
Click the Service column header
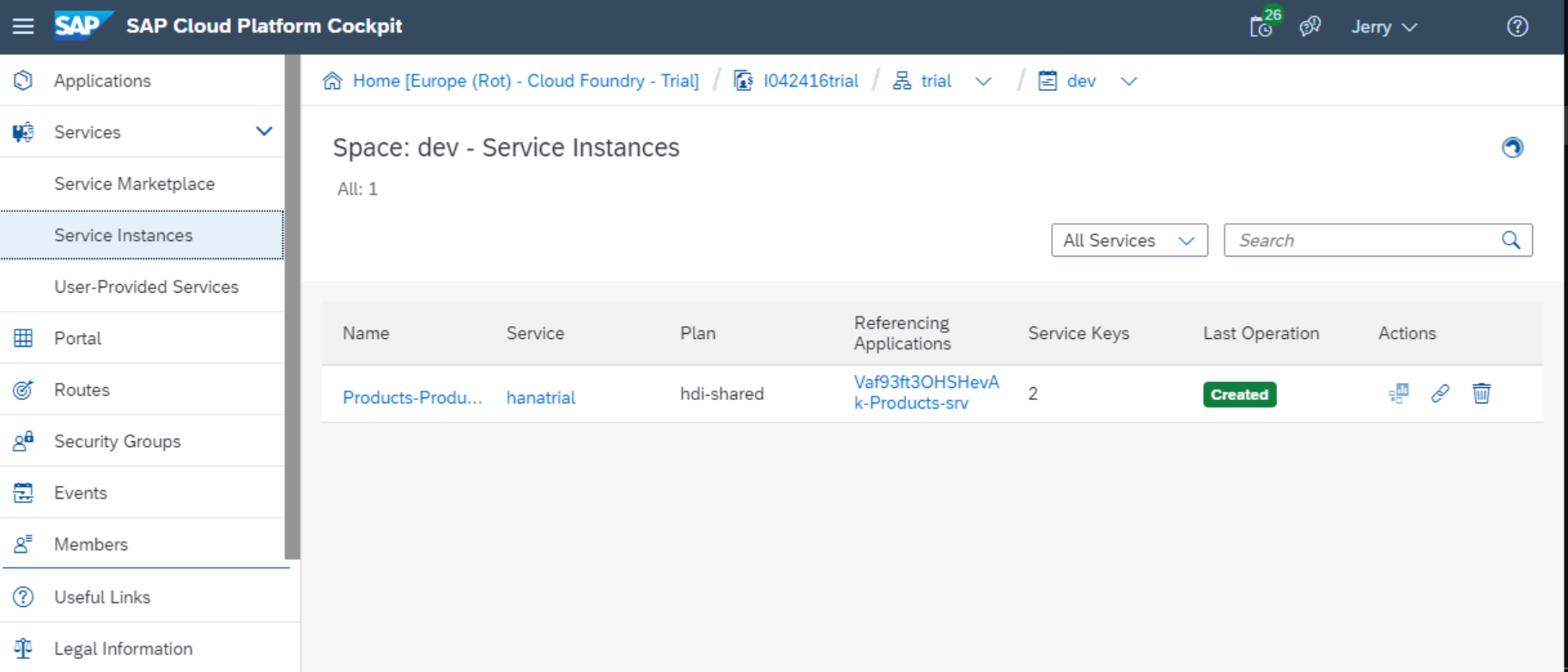[x=535, y=333]
